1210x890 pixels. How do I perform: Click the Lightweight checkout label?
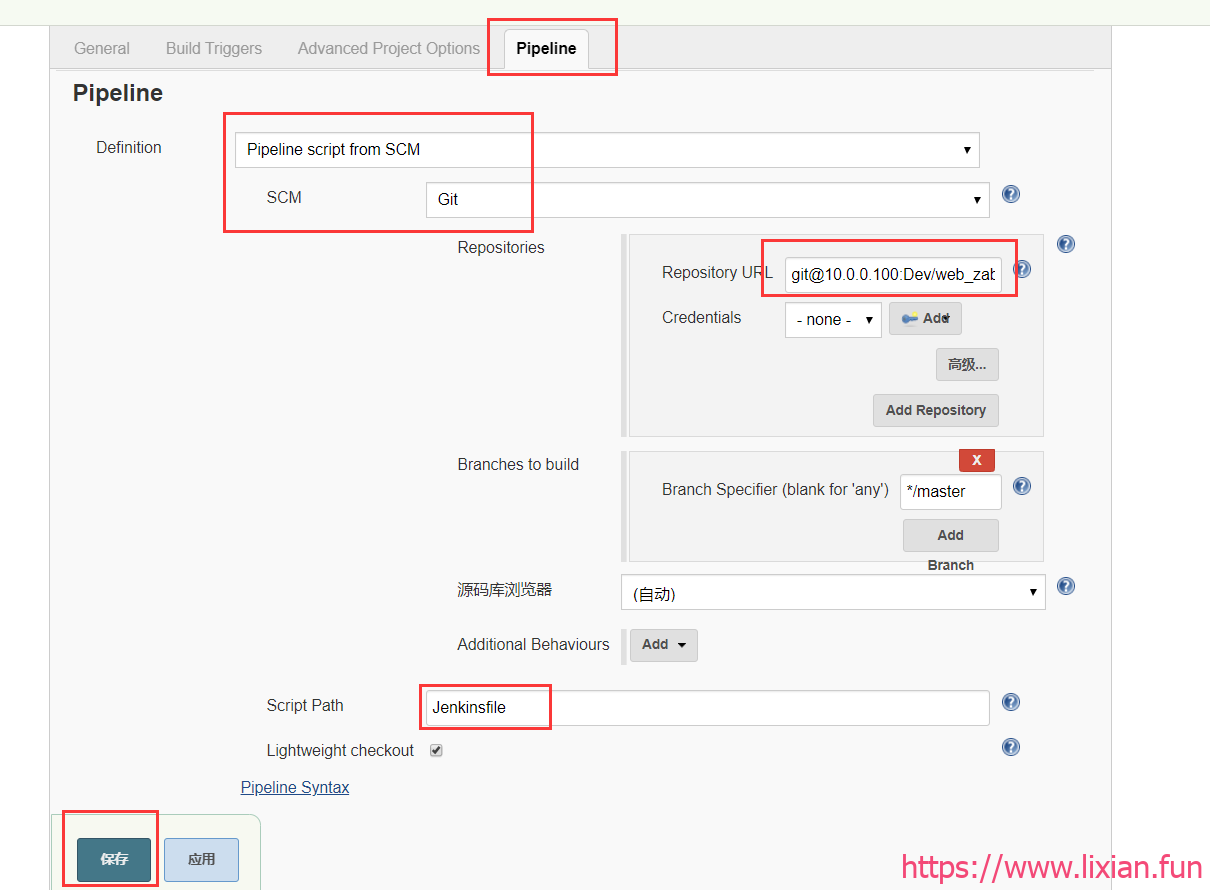(340, 751)
